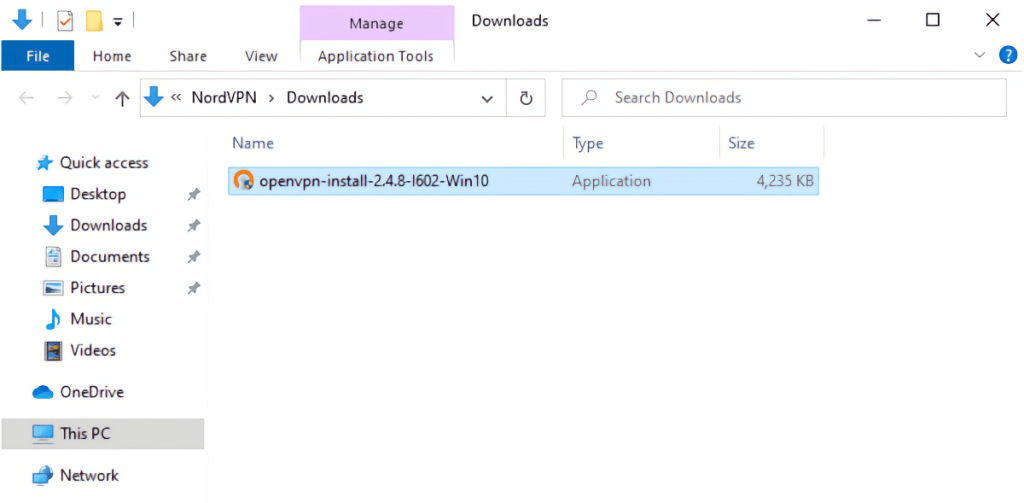Click the Application type cell
This screenshot has height=503, width=1024.
(x=611, y=181)
